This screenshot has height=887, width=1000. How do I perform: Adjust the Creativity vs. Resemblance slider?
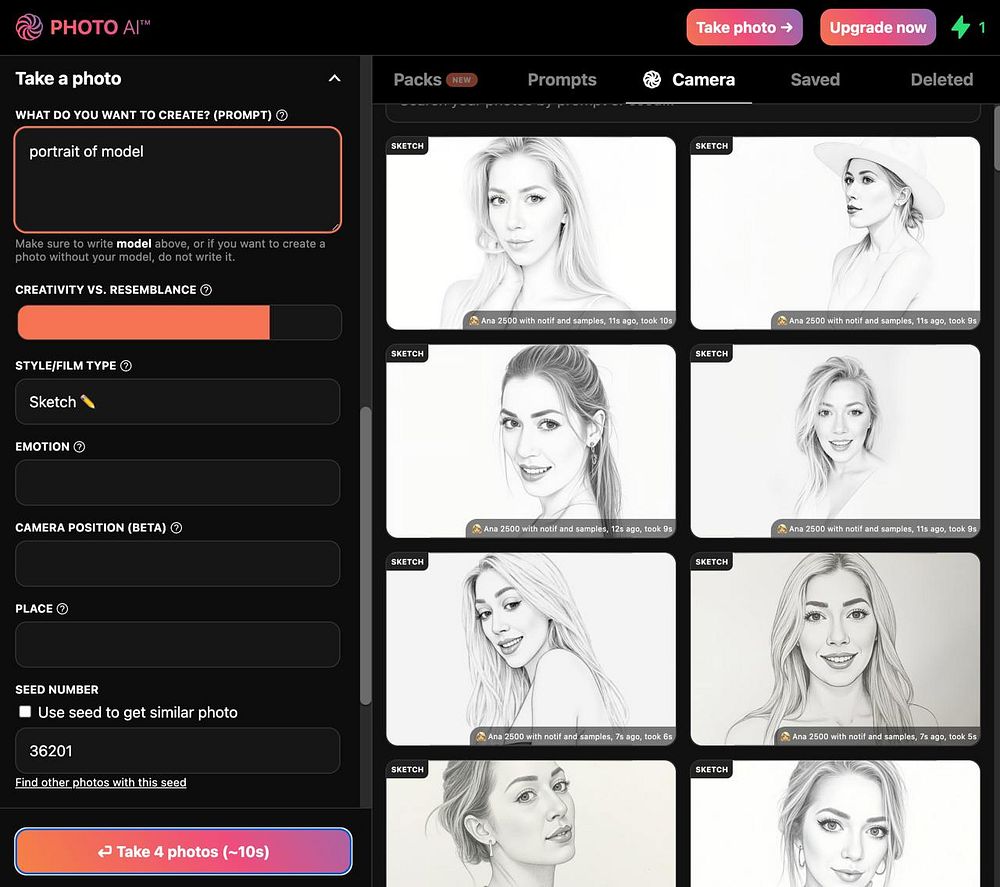coord(179,322)
